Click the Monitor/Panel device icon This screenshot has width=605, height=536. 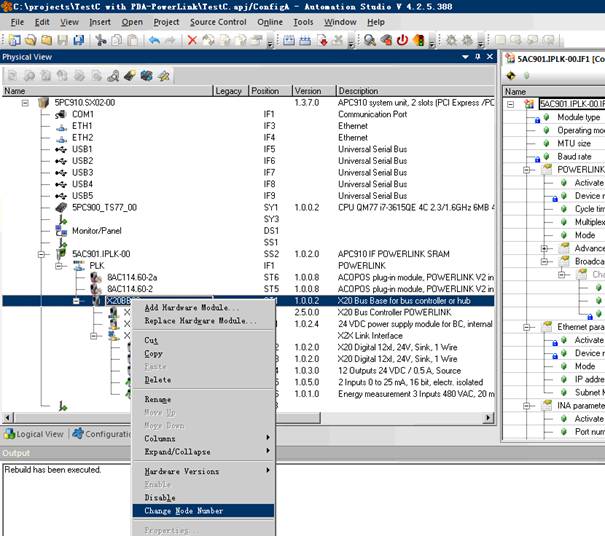coord(59,230)
